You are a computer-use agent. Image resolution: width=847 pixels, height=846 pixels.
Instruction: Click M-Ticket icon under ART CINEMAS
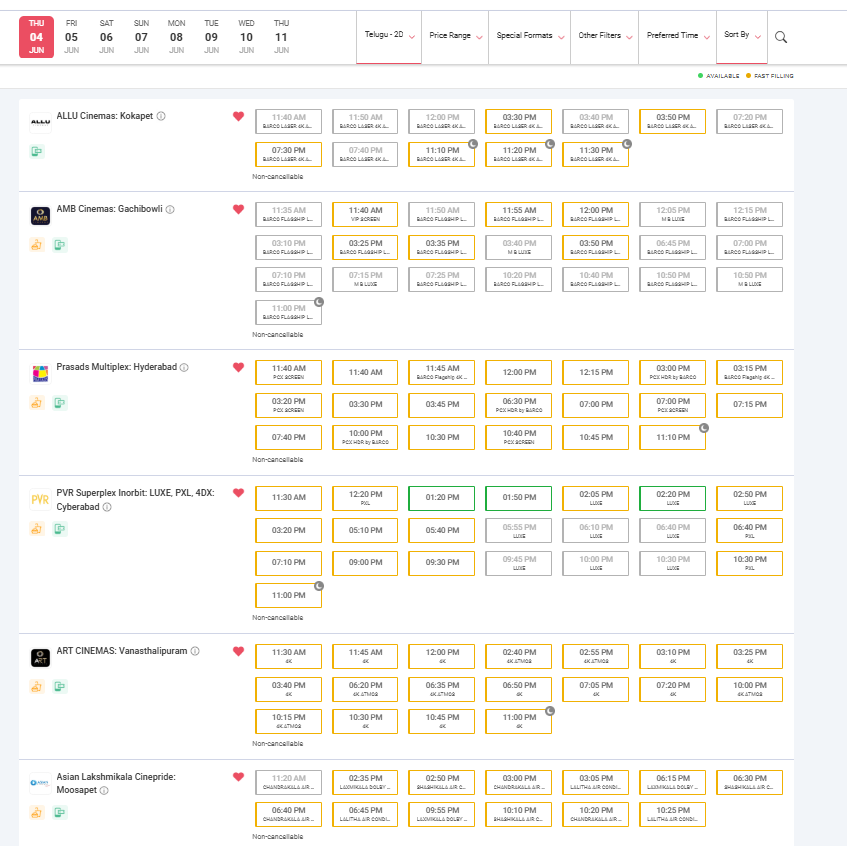coord(60,687)
